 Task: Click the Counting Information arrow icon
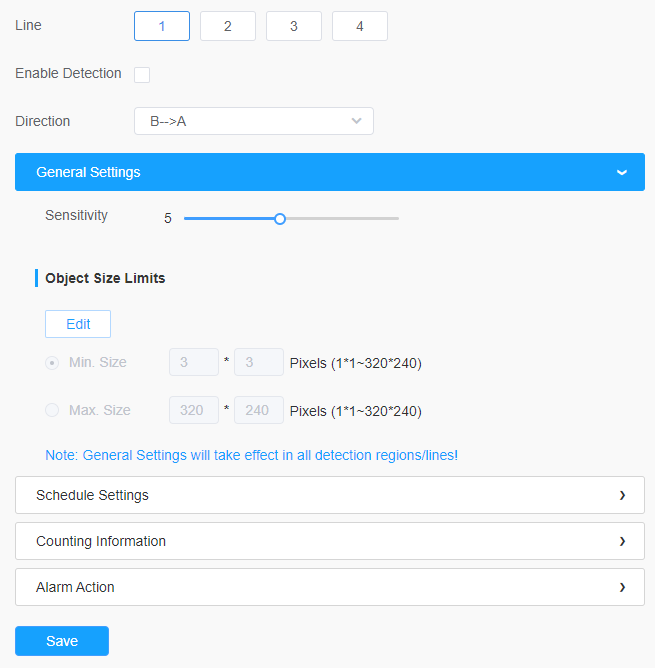(622, 541)
